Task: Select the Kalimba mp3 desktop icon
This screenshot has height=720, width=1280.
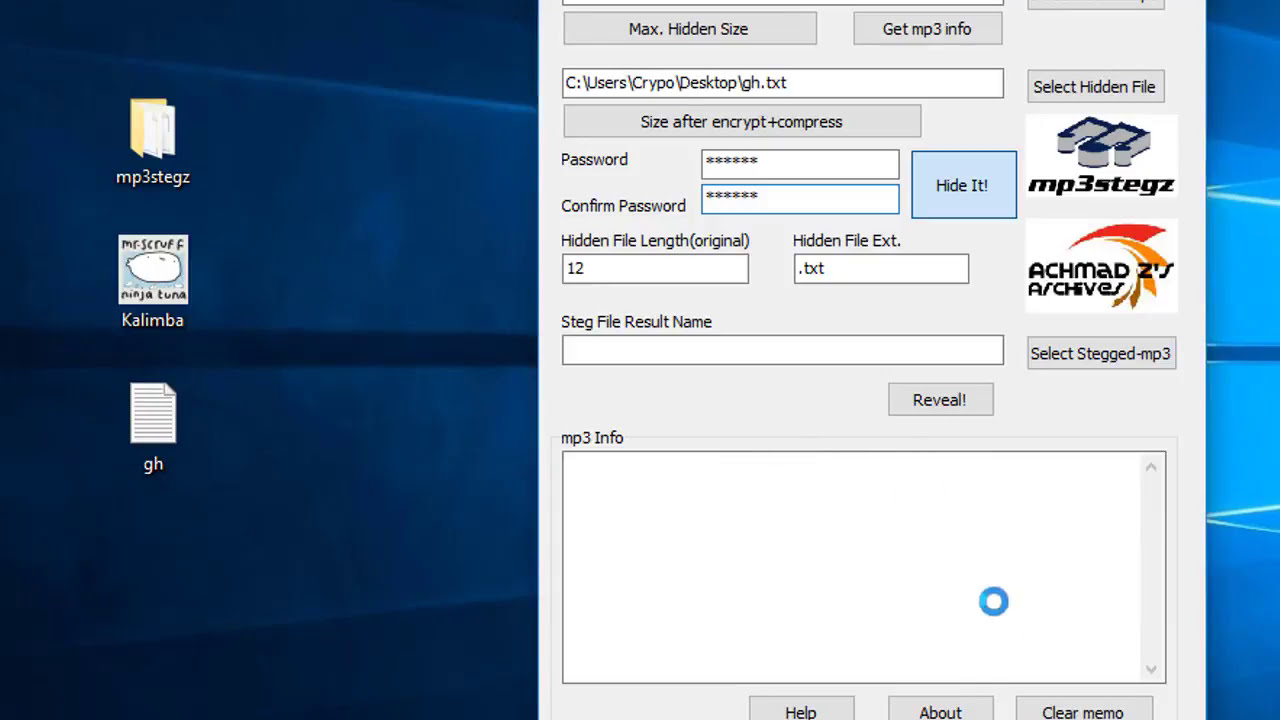Action: click(153, 270)
